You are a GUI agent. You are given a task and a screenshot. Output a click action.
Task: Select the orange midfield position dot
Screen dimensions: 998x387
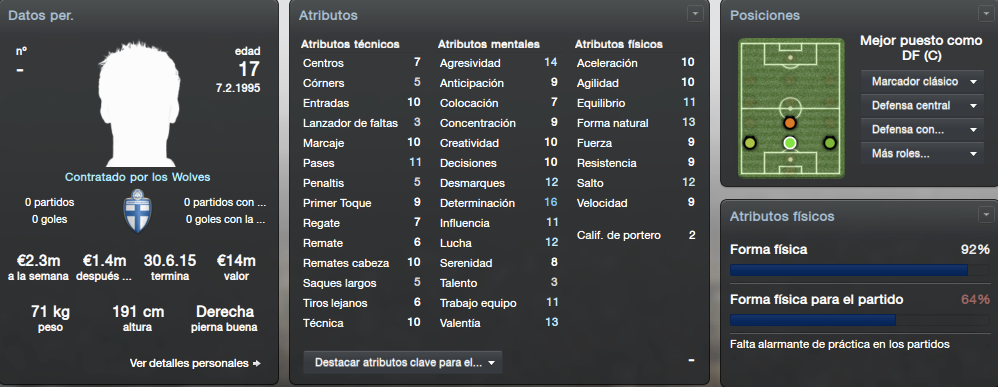coord(790,123)
